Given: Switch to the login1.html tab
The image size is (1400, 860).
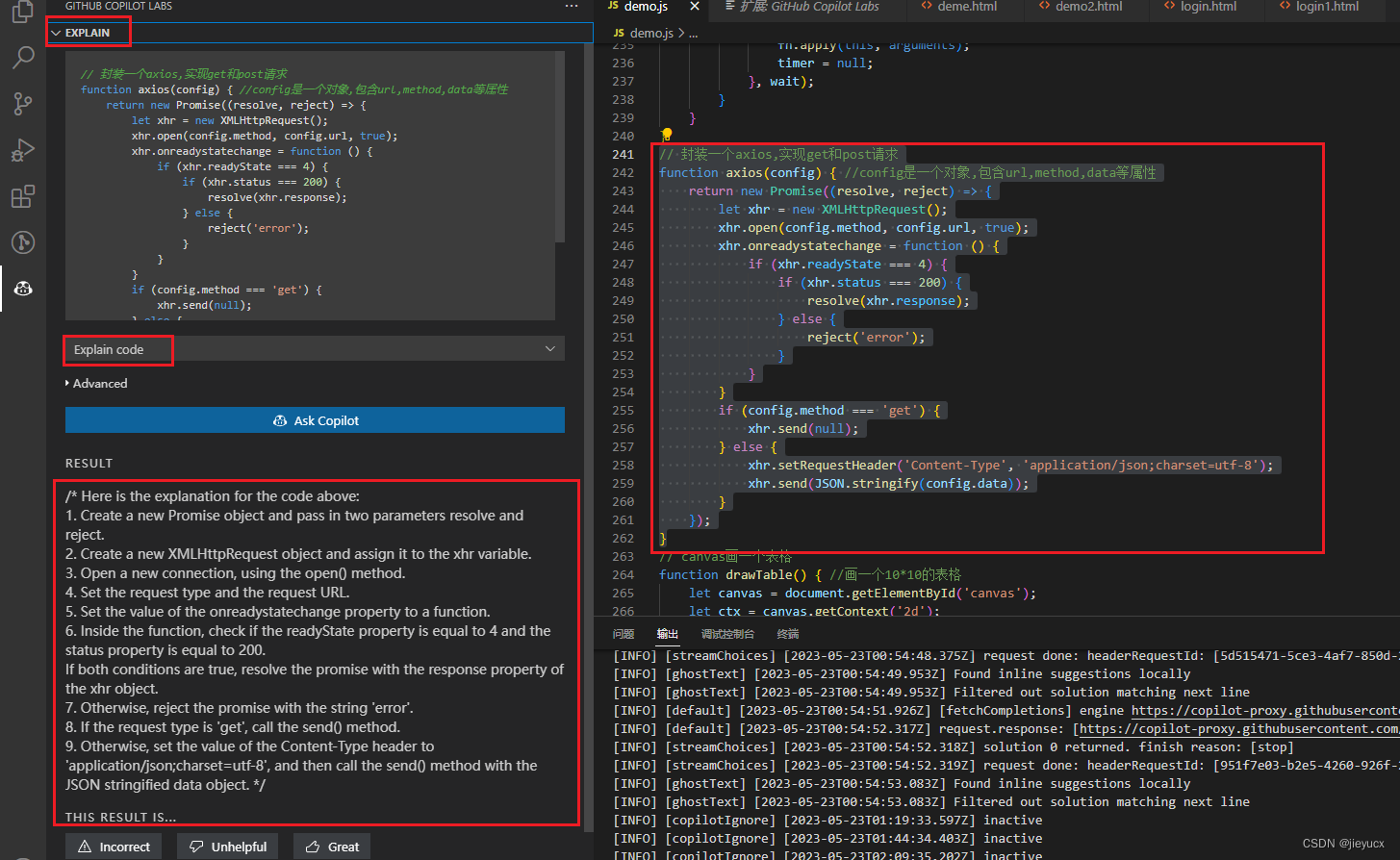Looking at the screenshot, I should coord(1322,7).
